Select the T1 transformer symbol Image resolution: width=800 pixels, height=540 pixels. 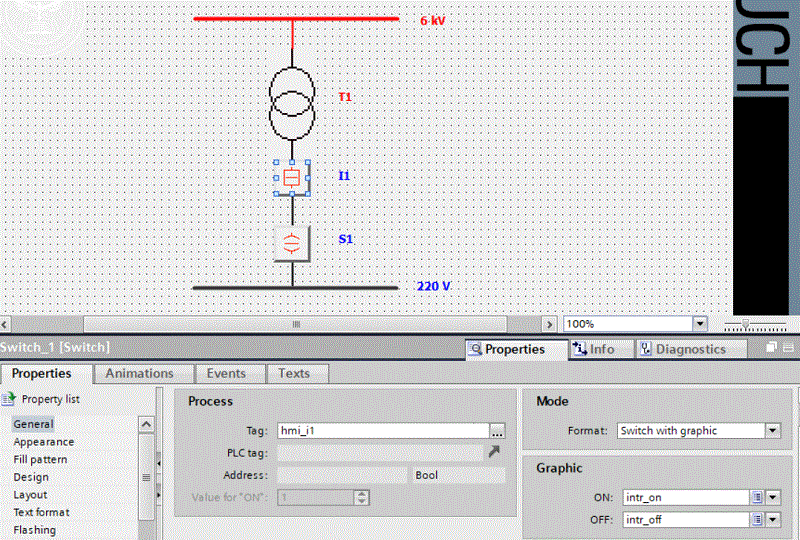pos(292,103)
